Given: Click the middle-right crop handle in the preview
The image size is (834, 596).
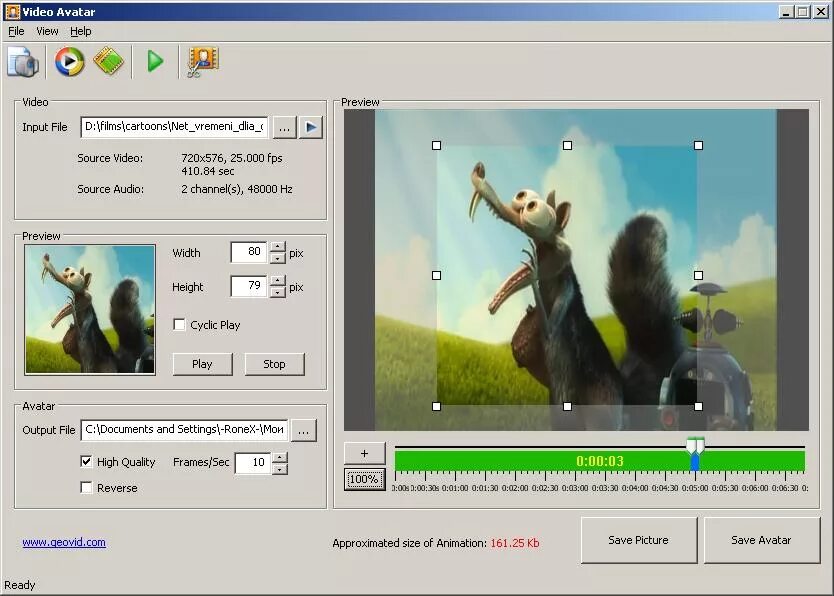Looking at the screenshot, I should tap(698, 275).
